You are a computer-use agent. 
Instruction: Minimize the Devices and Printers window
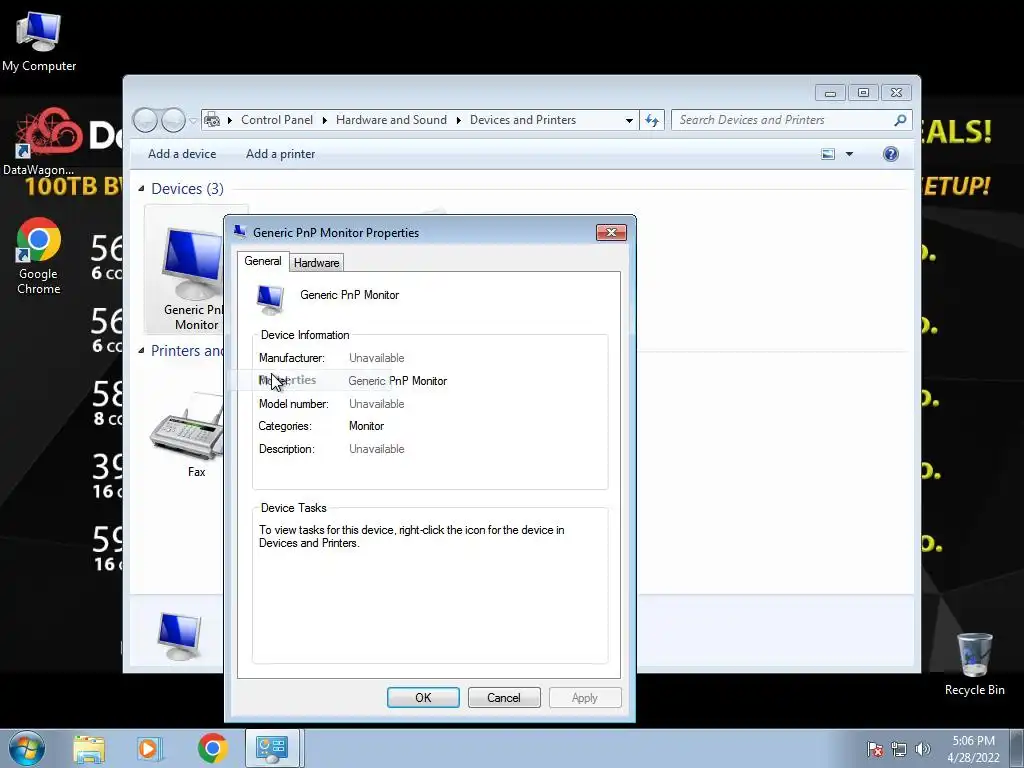coord(830,93)
